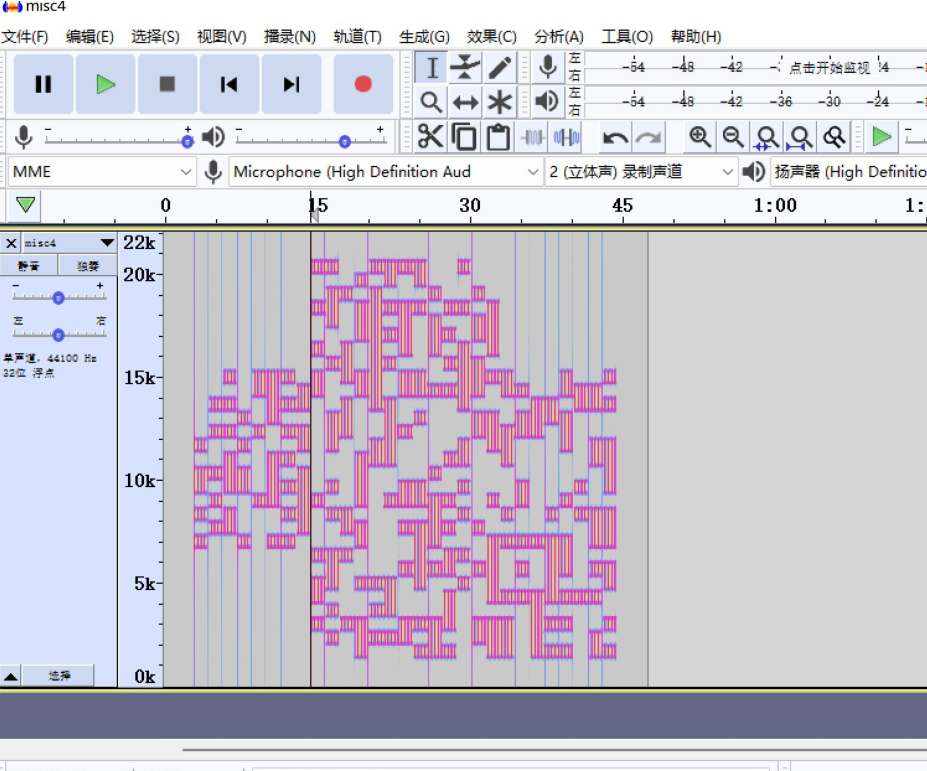
Task: Choose the Multi-tool asterisk icon
Action: pyautogui.click(x=499, y=102)
